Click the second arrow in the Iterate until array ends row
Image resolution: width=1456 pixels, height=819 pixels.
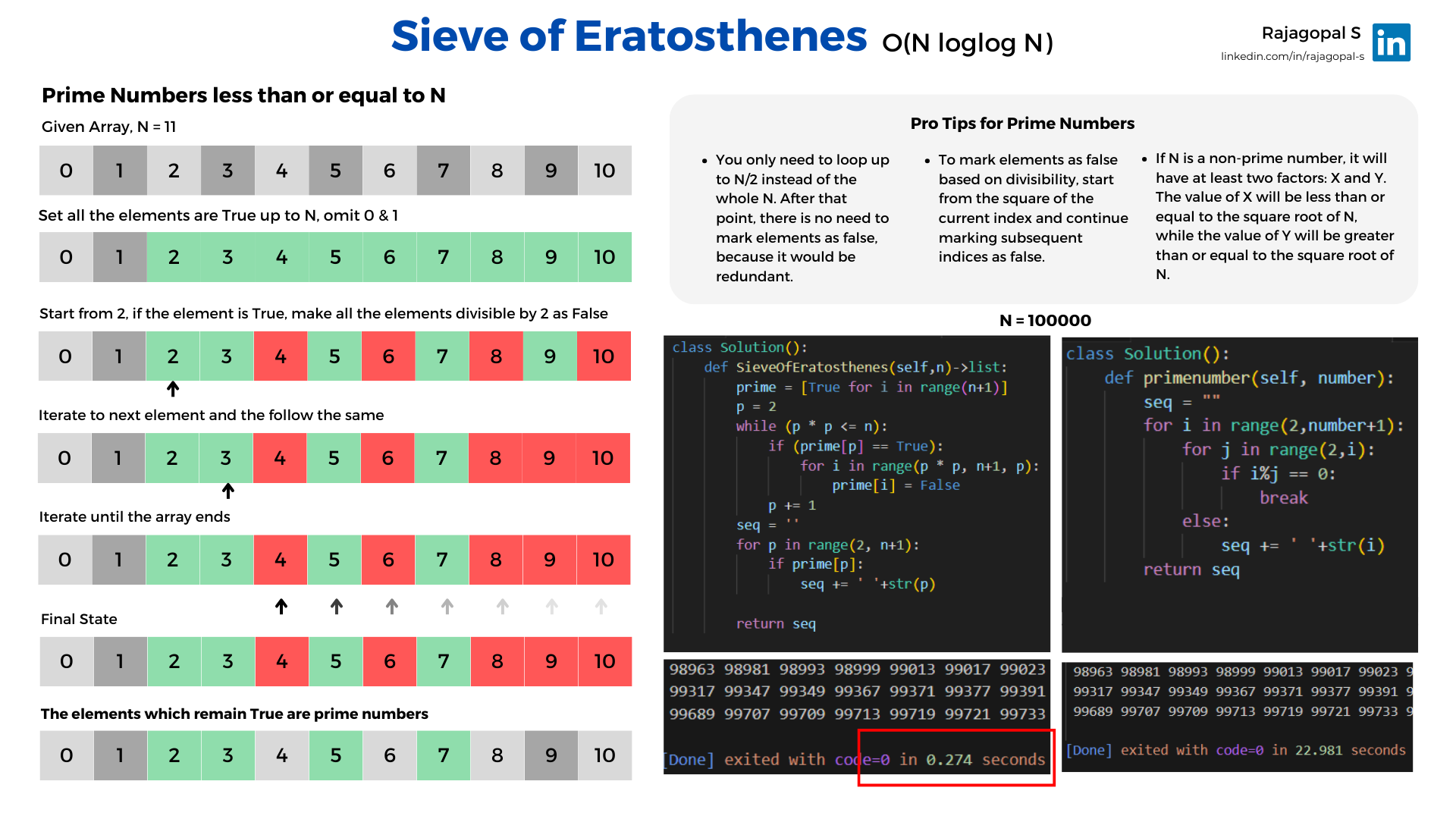coord(337,607)
